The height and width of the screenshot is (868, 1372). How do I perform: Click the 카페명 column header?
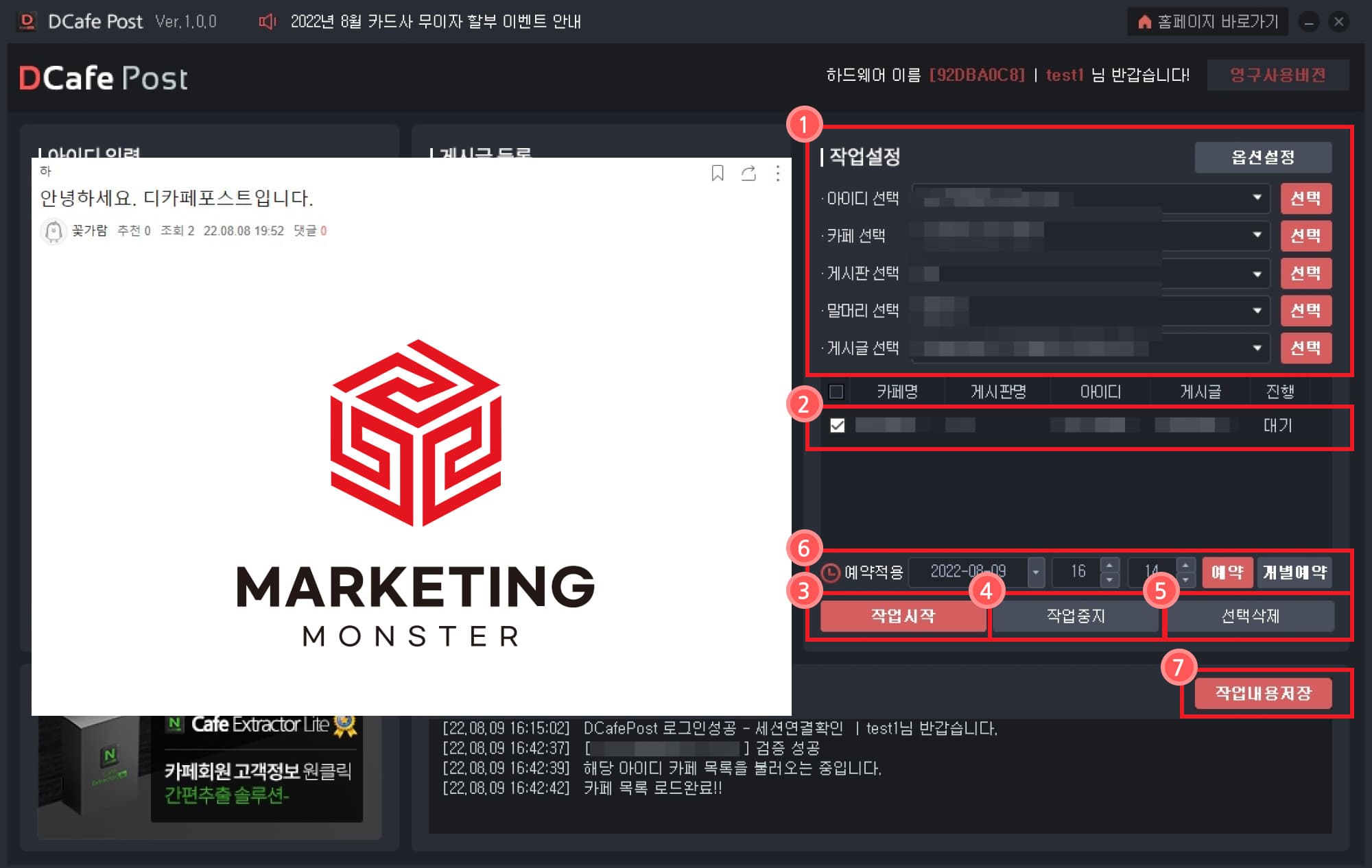tap(897, 391)
